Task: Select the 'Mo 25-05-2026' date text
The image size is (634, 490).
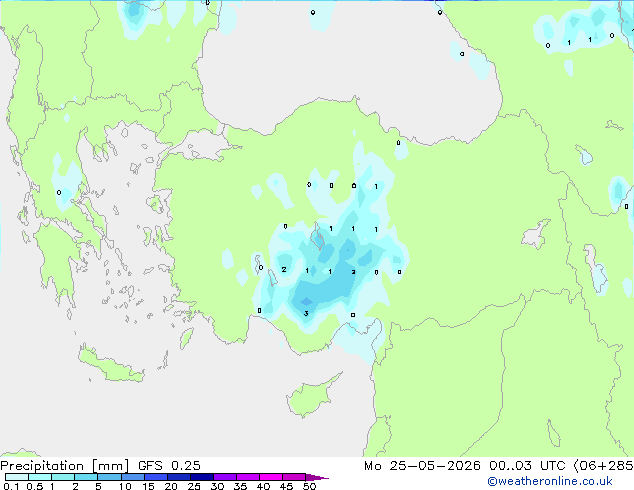Action: 422,466
